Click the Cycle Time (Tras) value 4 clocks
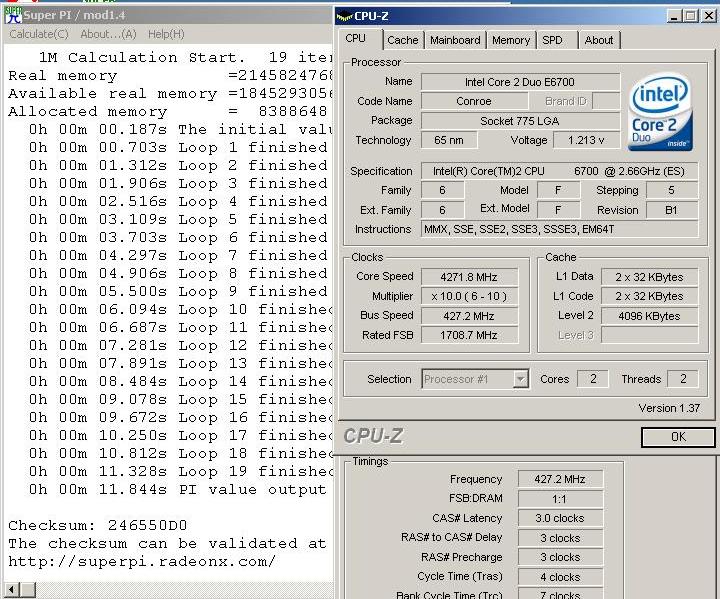Viewport: 720px width, 599px height. [x=560, y=577]
